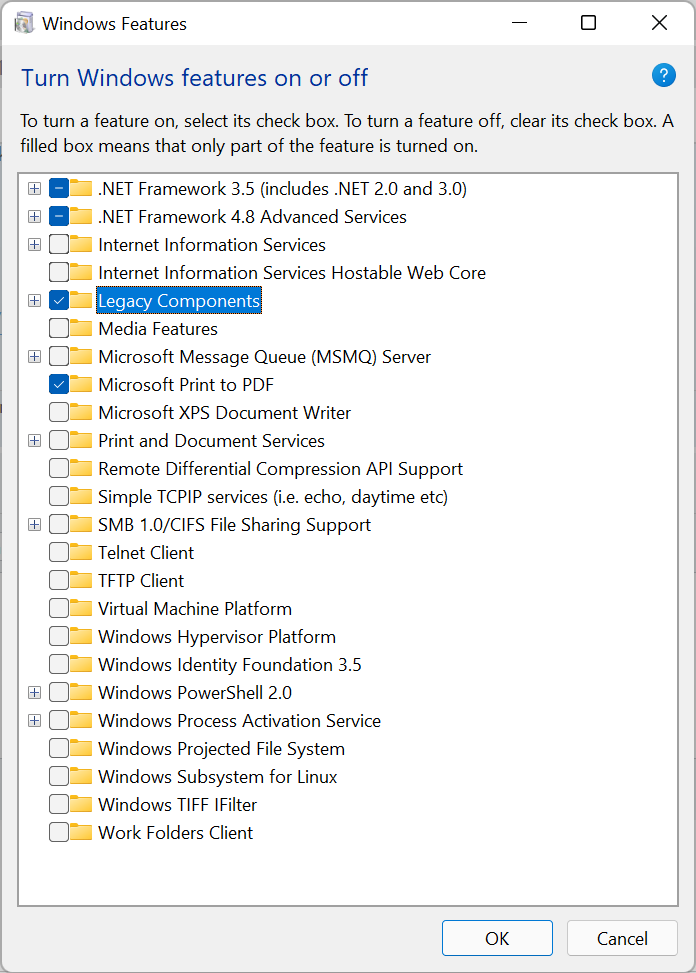Click folder icon next to Windows Subsystem for Linux
The image size is (696, 973).
pos(81,776)
